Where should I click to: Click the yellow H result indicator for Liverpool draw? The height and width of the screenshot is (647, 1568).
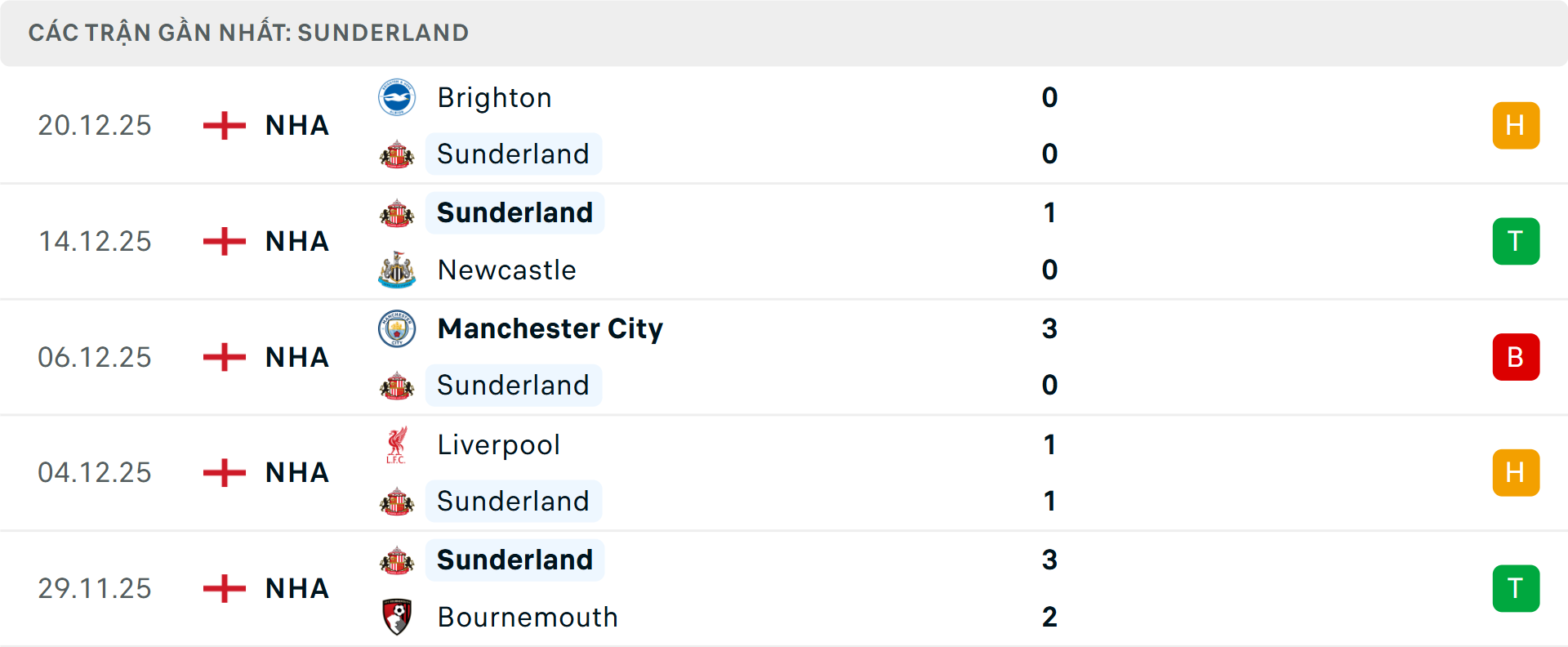tap(1516, 472)
